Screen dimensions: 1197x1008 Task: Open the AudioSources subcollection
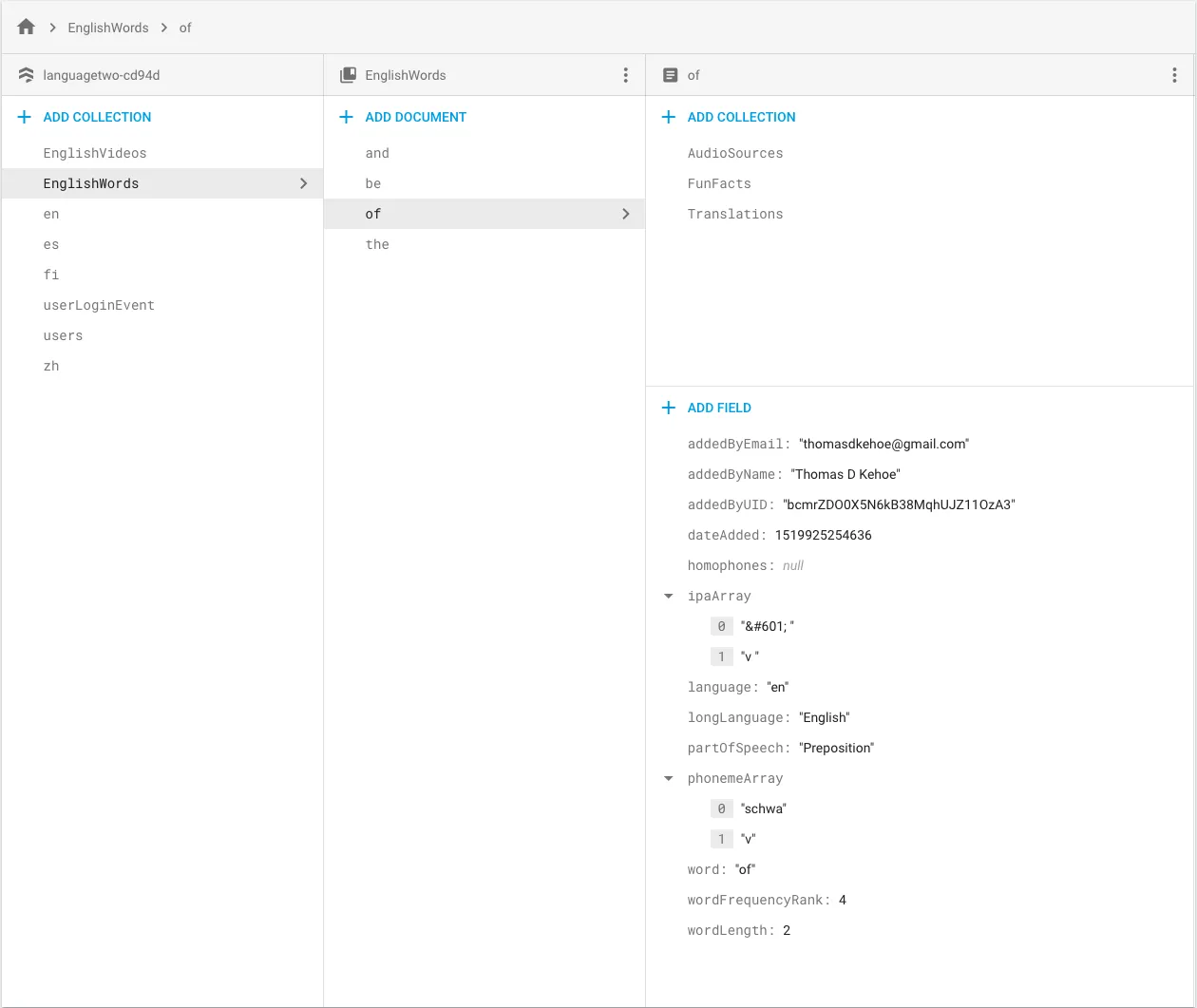(735, 153)
